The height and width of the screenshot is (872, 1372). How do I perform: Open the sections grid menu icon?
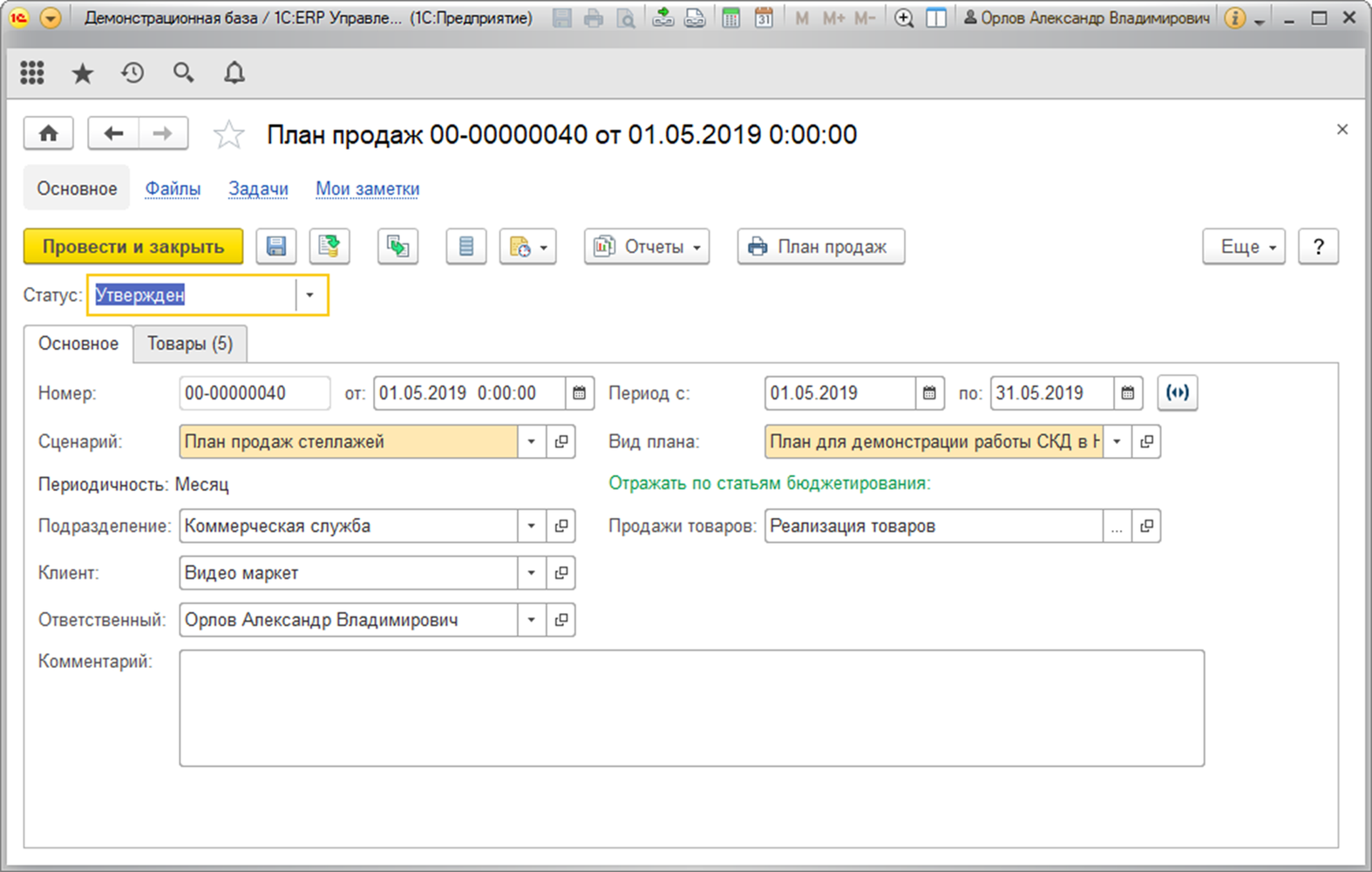32,73
